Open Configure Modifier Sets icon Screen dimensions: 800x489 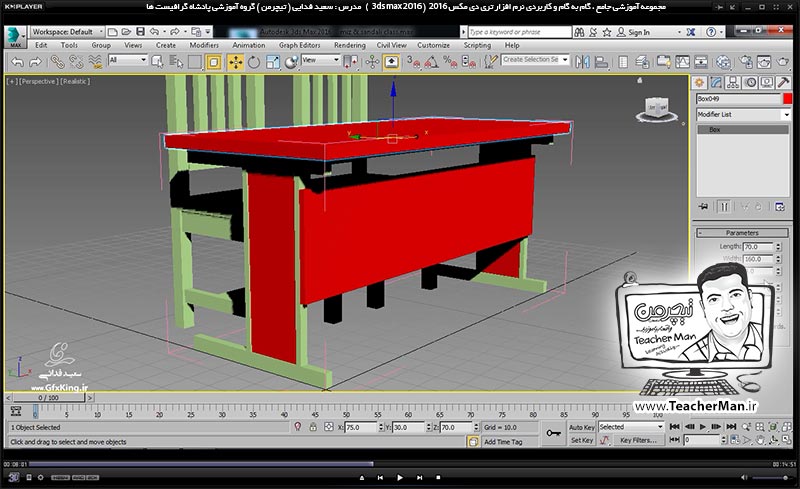click(780, 207)
